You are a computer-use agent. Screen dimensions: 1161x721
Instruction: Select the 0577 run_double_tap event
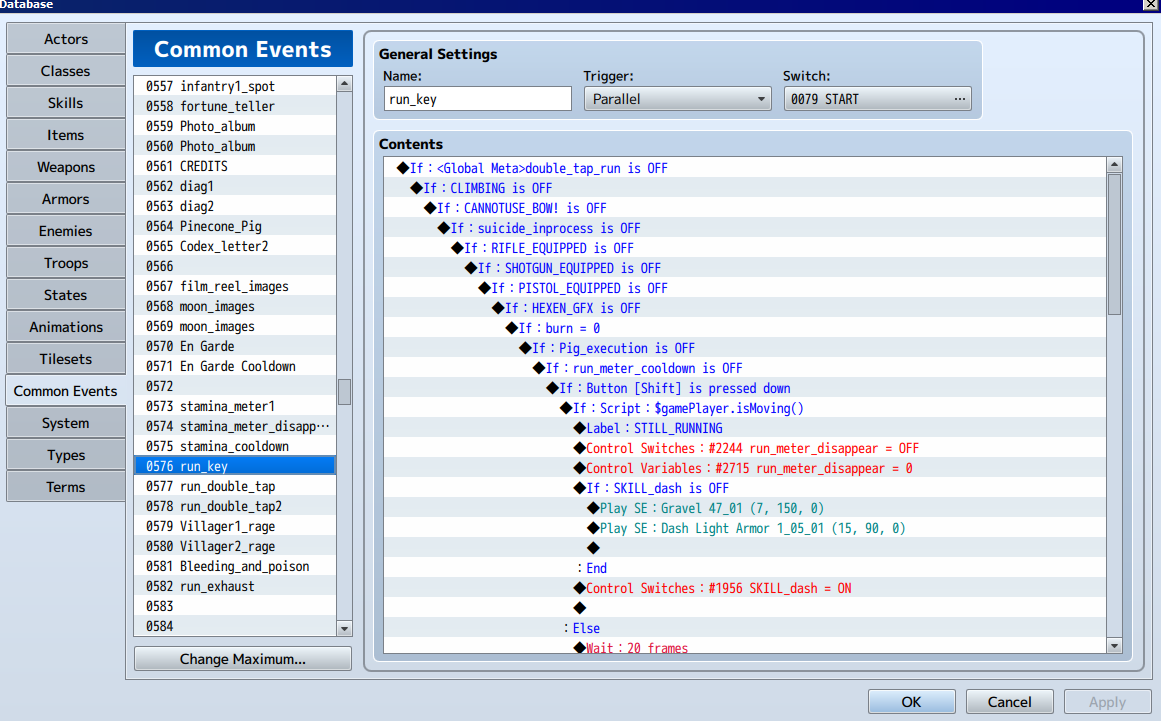point(235,486)
